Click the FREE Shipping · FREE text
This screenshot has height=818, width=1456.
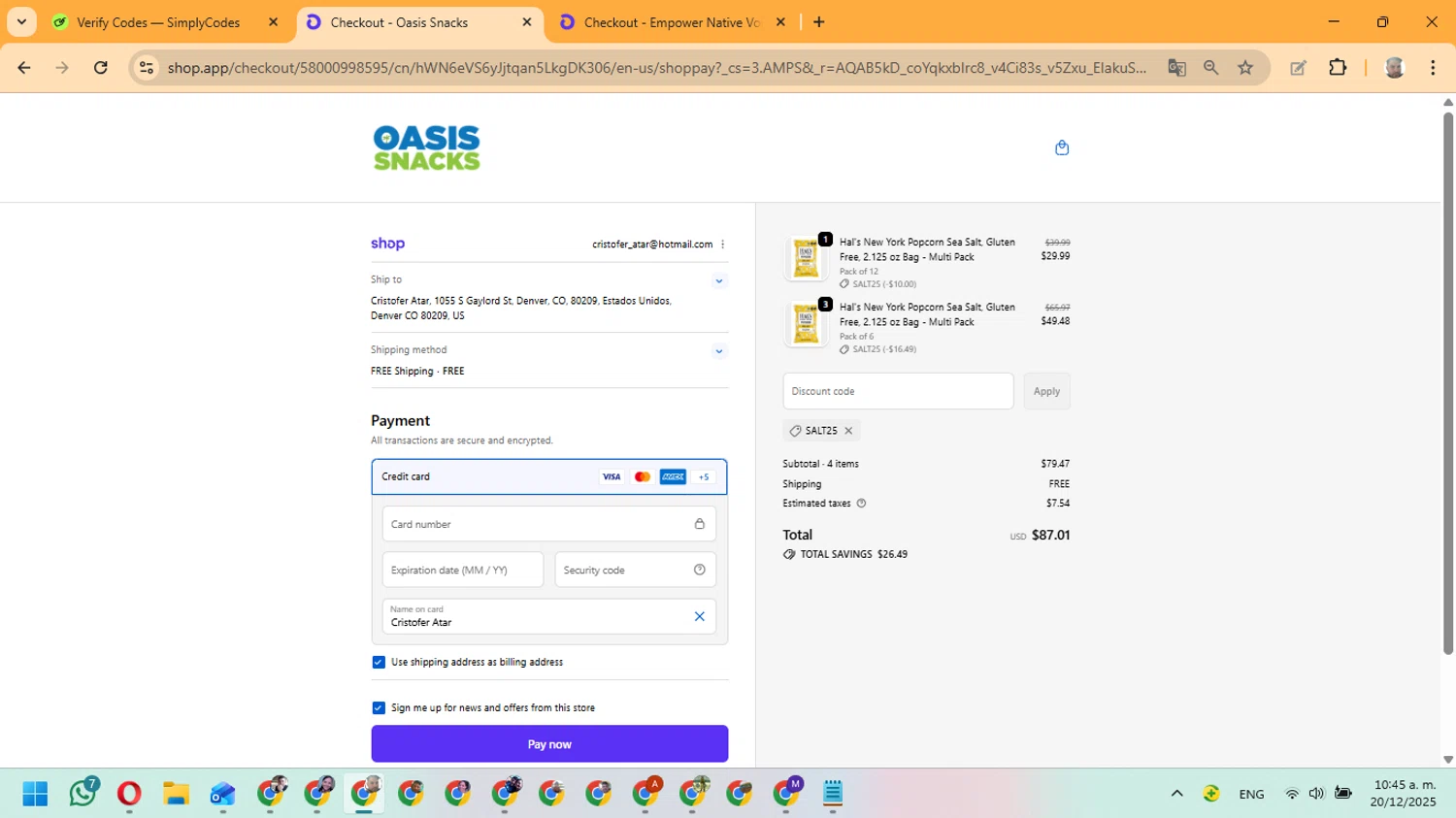pyautogui.click(x=417, y=371)
